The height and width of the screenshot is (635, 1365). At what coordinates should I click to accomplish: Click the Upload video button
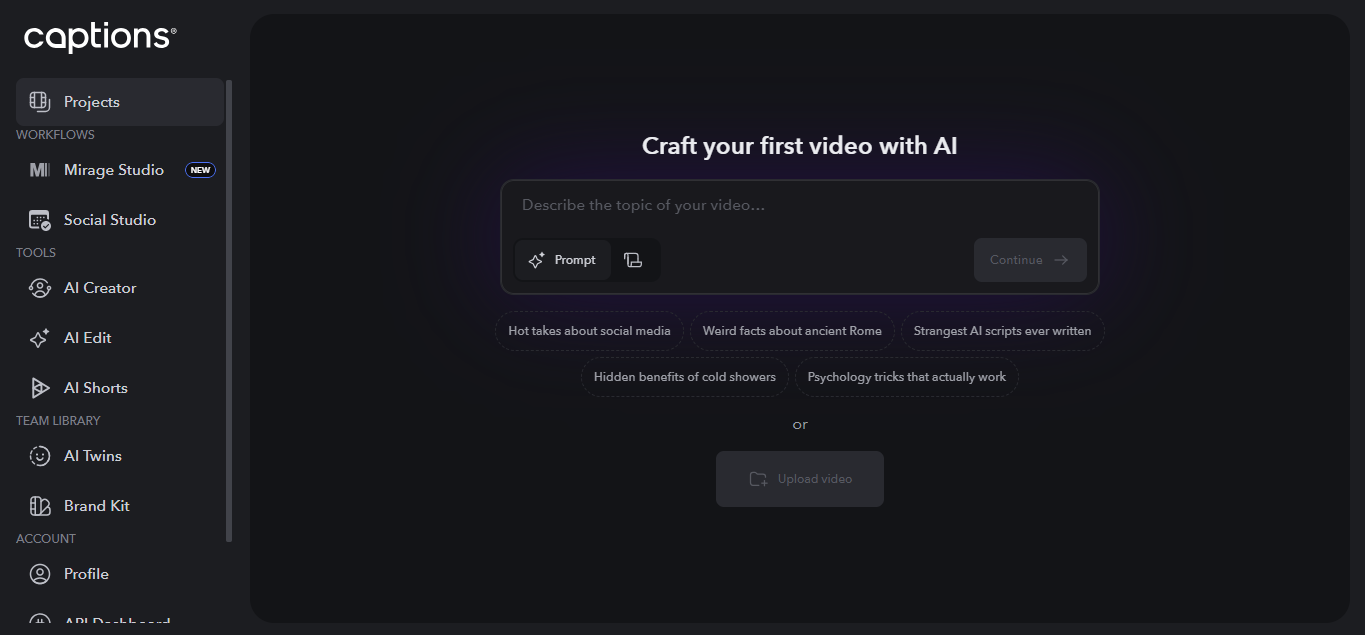799,478
